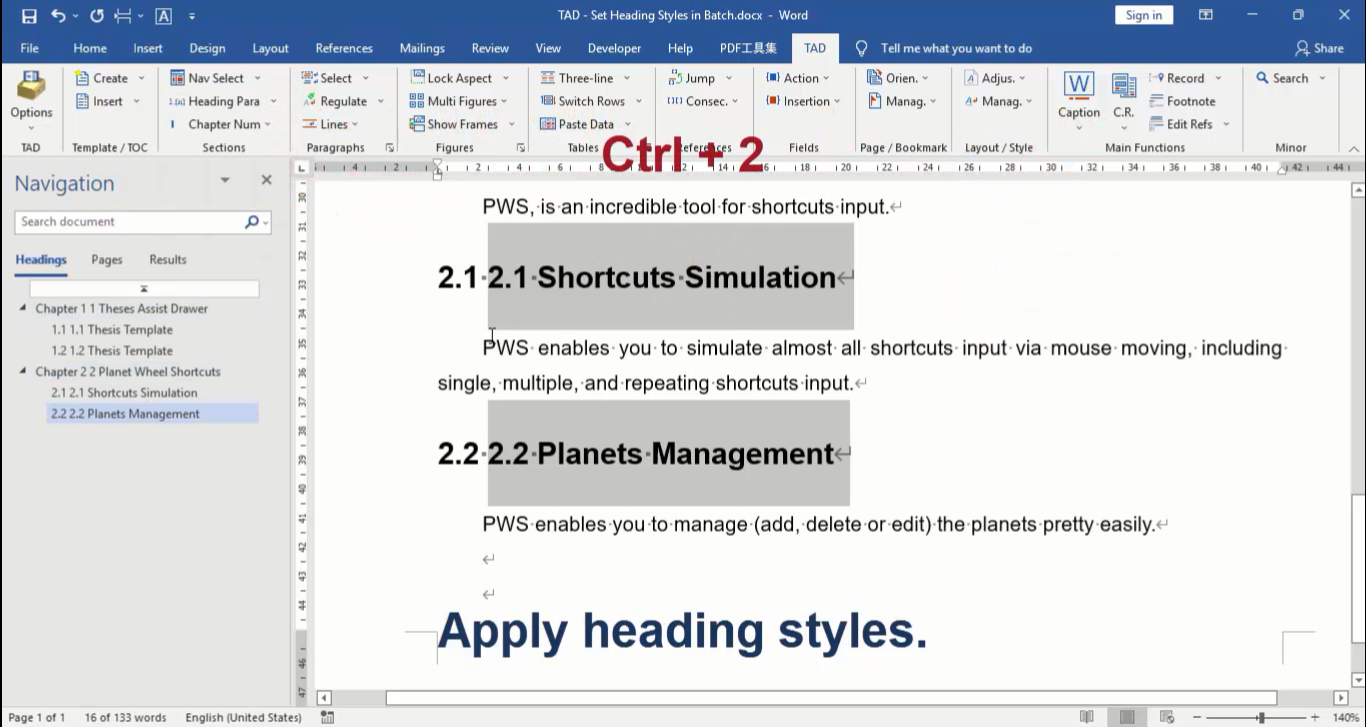Click the Save icon in title bar

point(29,15)
